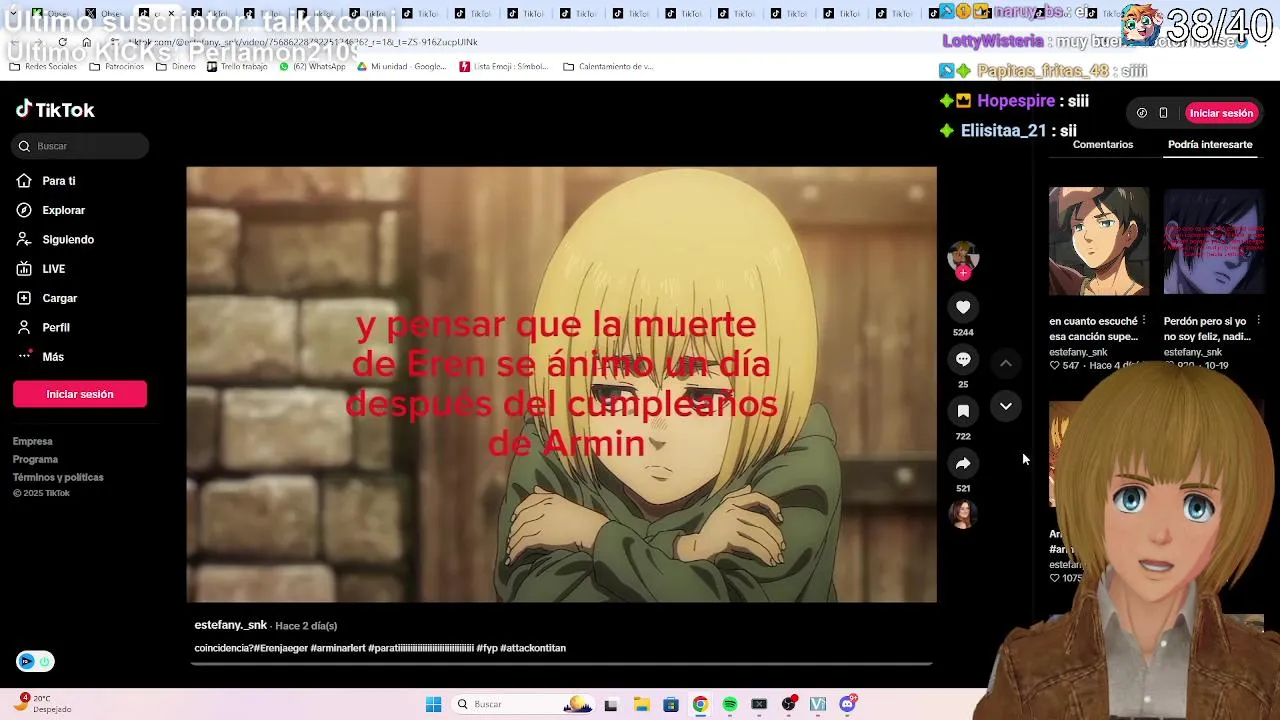Reload the page with the refresh icon
This screenshot has width=1280, height=720.
(62, 42)
